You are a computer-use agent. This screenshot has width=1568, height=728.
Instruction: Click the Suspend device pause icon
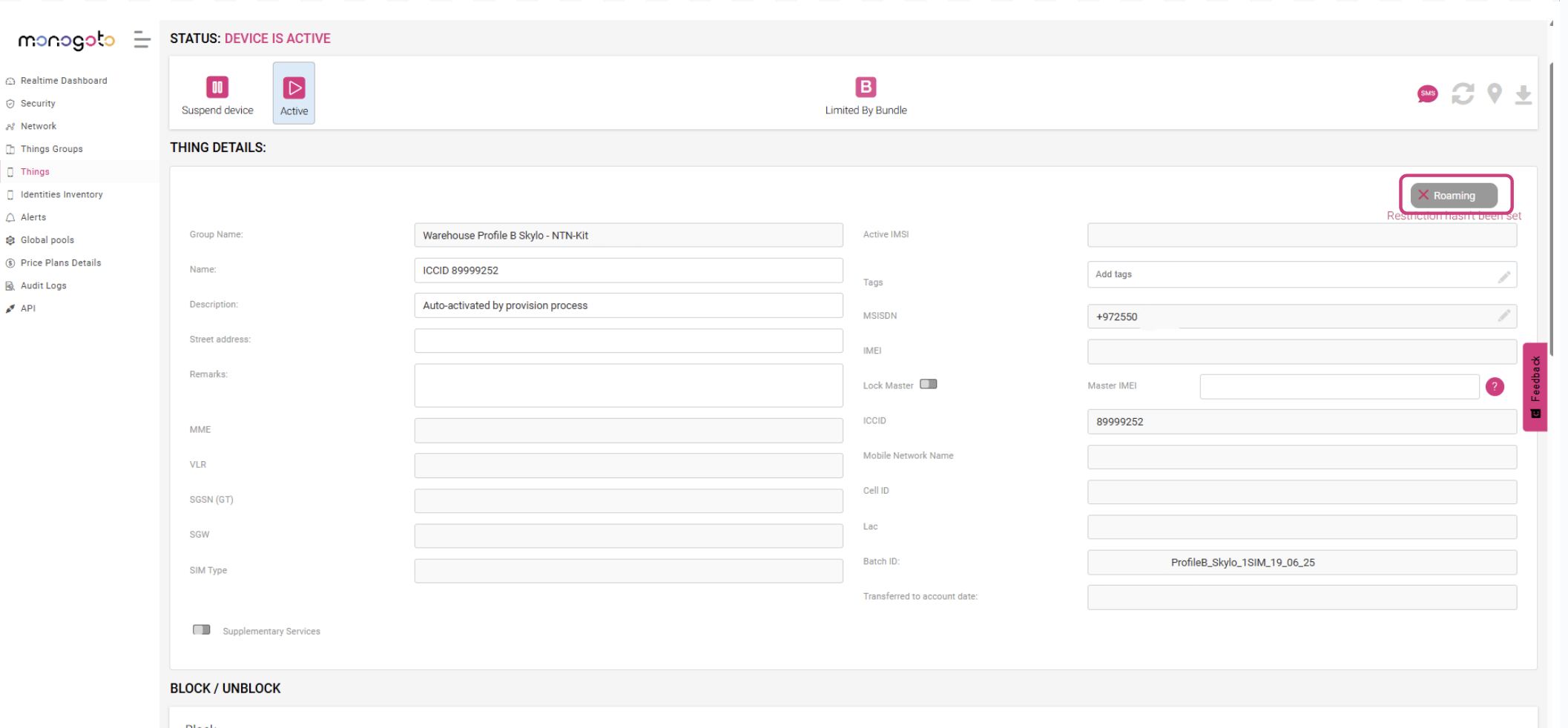217,87
